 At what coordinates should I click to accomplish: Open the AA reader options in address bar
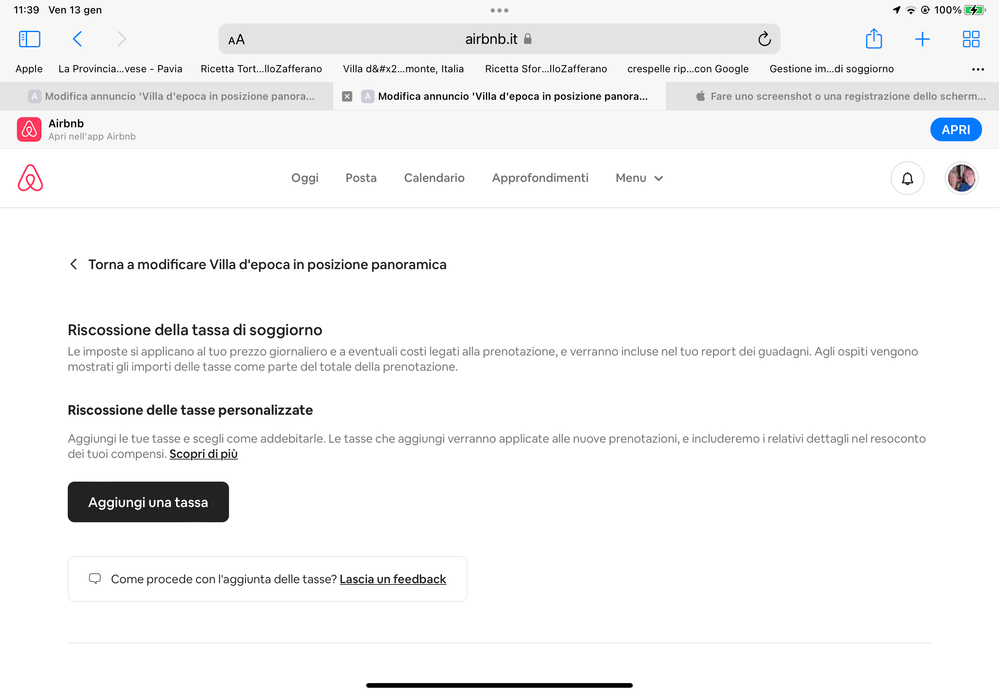(x=236, y=40)
